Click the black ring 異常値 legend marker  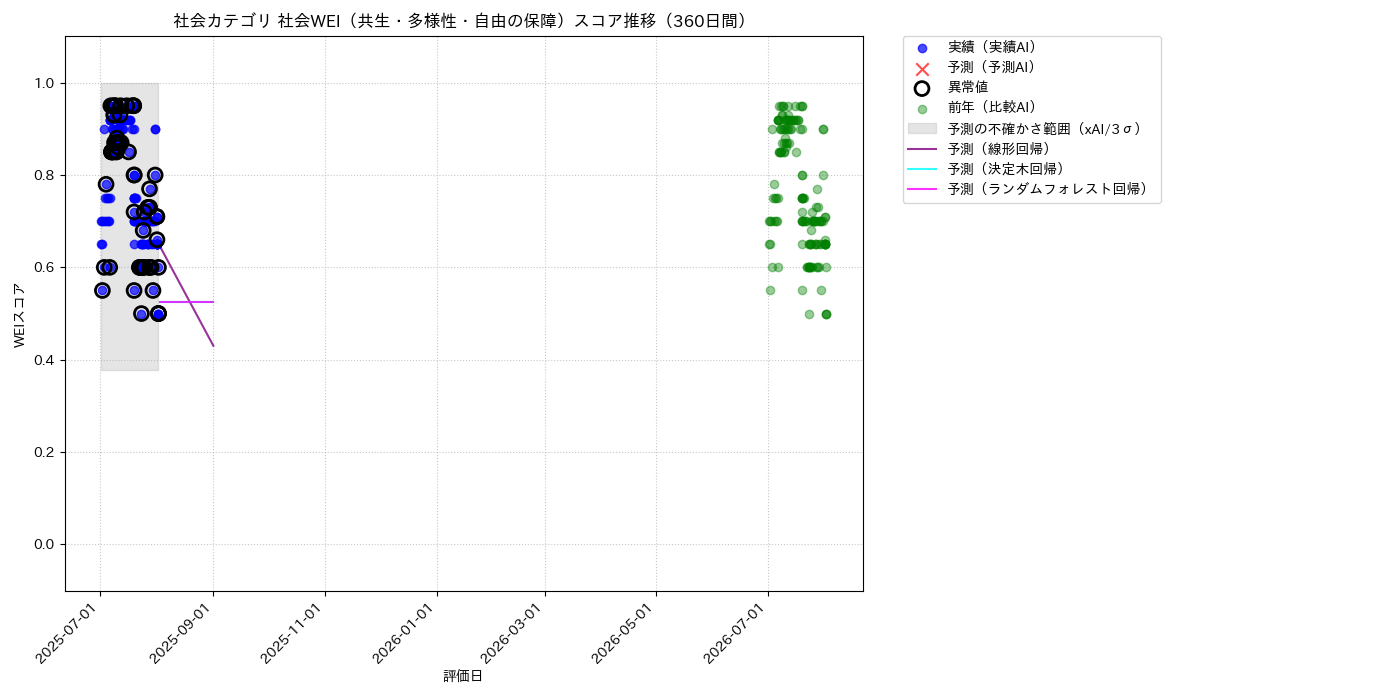coord(922,88)
